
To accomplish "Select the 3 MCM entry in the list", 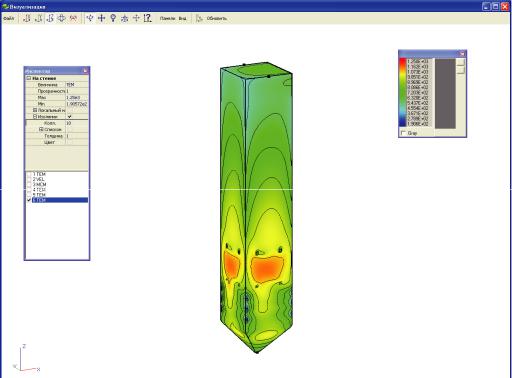I will pos(39,184).
